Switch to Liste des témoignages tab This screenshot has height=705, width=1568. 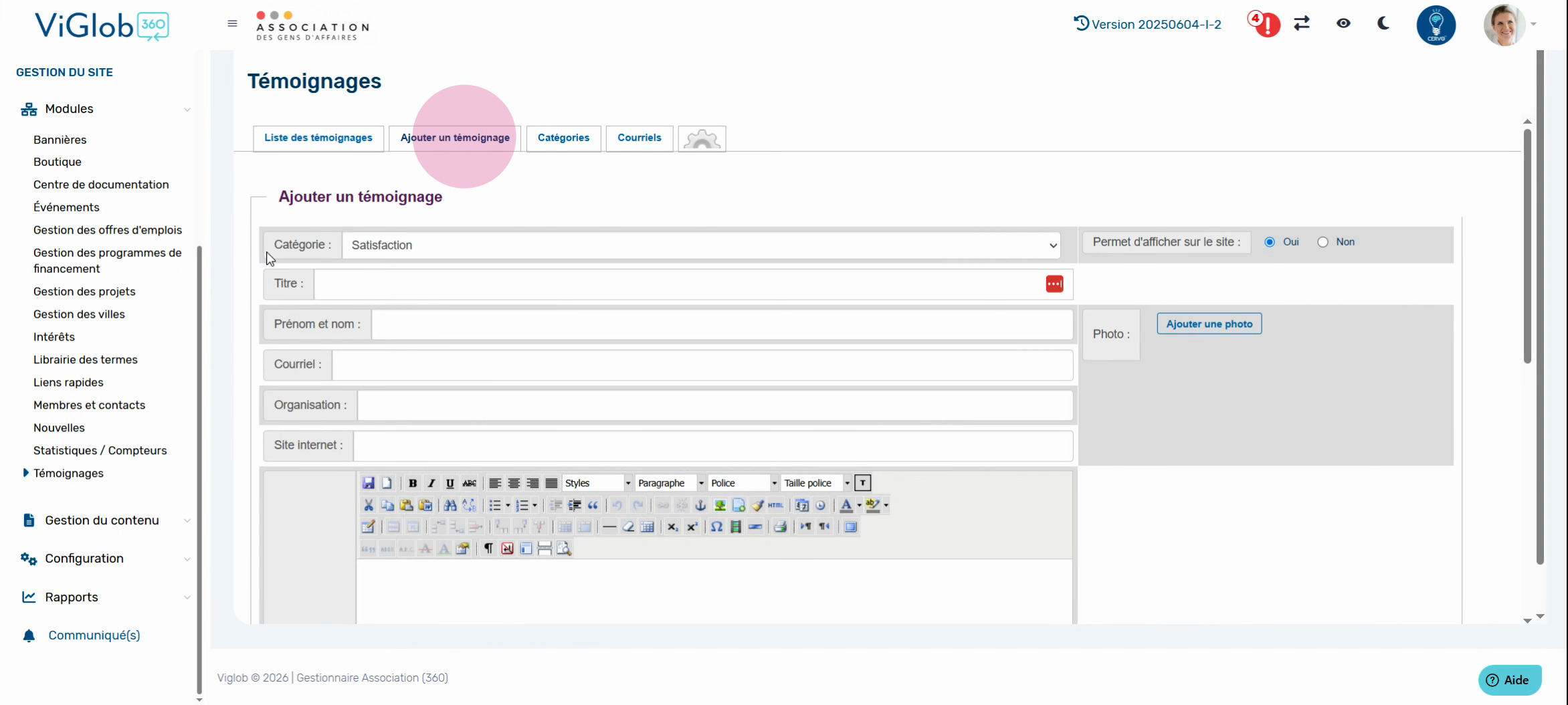[318, 138]
